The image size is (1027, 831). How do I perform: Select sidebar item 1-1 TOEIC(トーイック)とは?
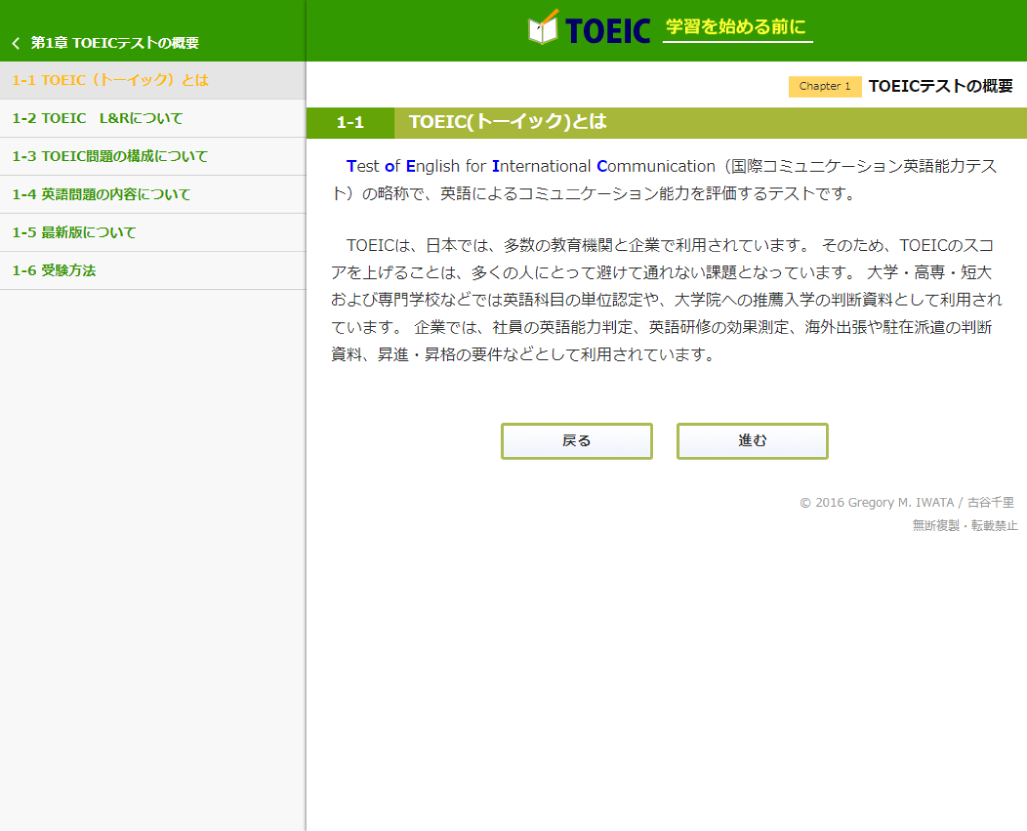pyautogui.click(x=110, y=80)
